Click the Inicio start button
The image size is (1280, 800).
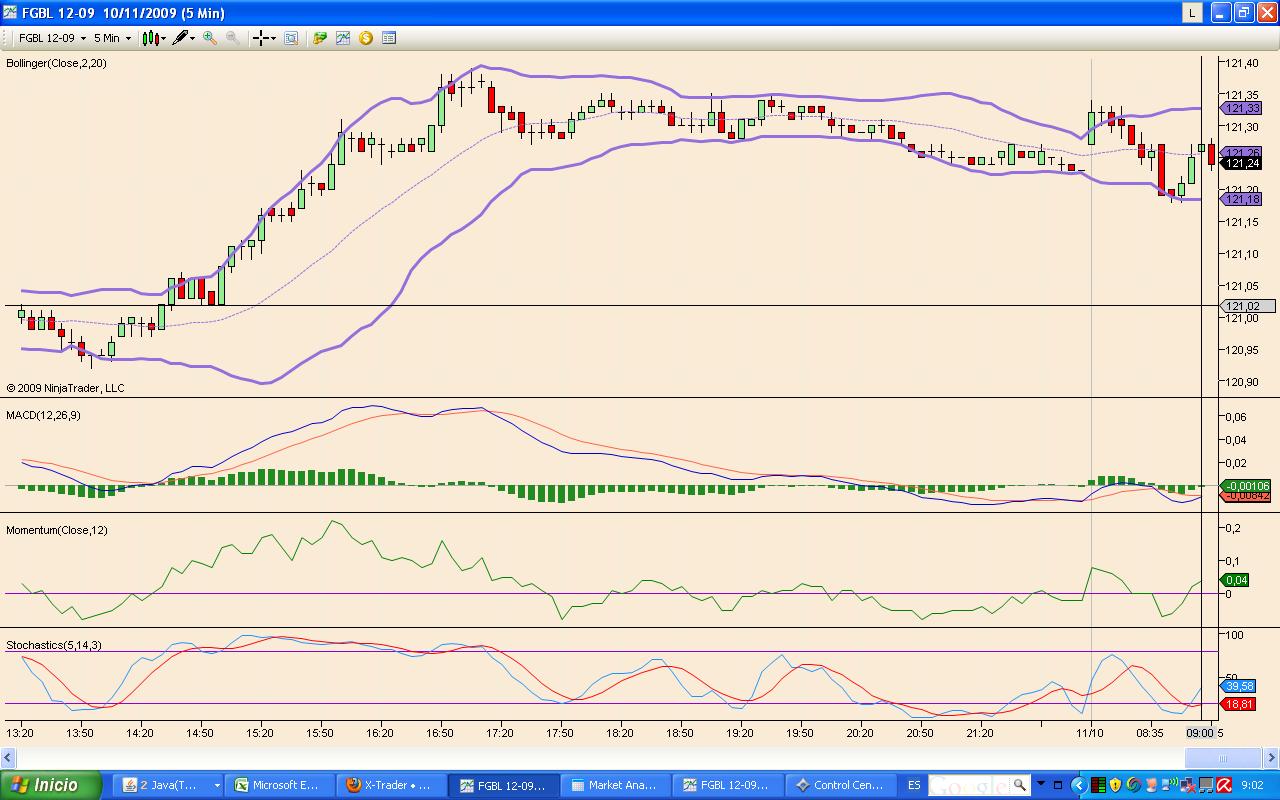52,785
